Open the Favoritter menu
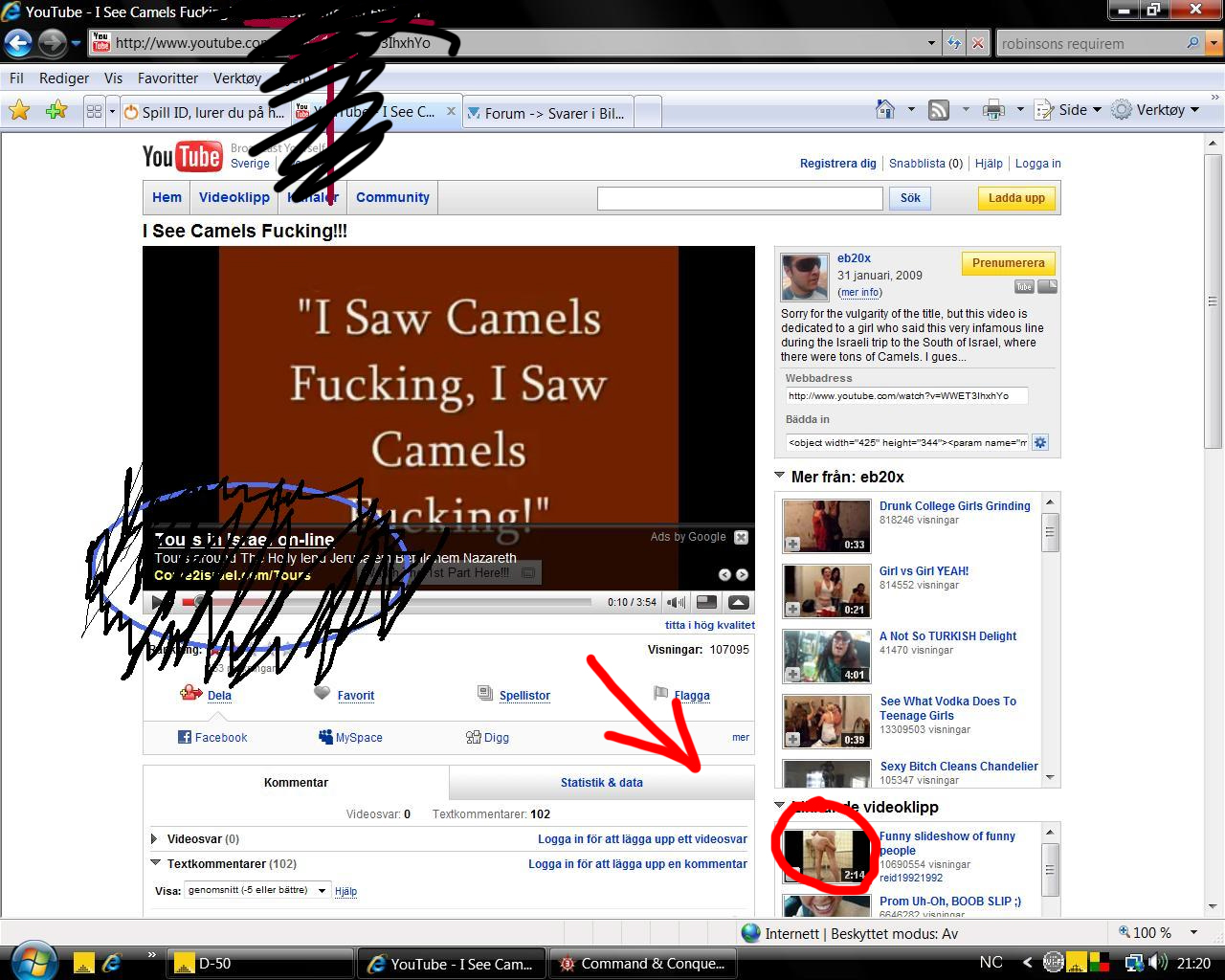 [167, 78]
